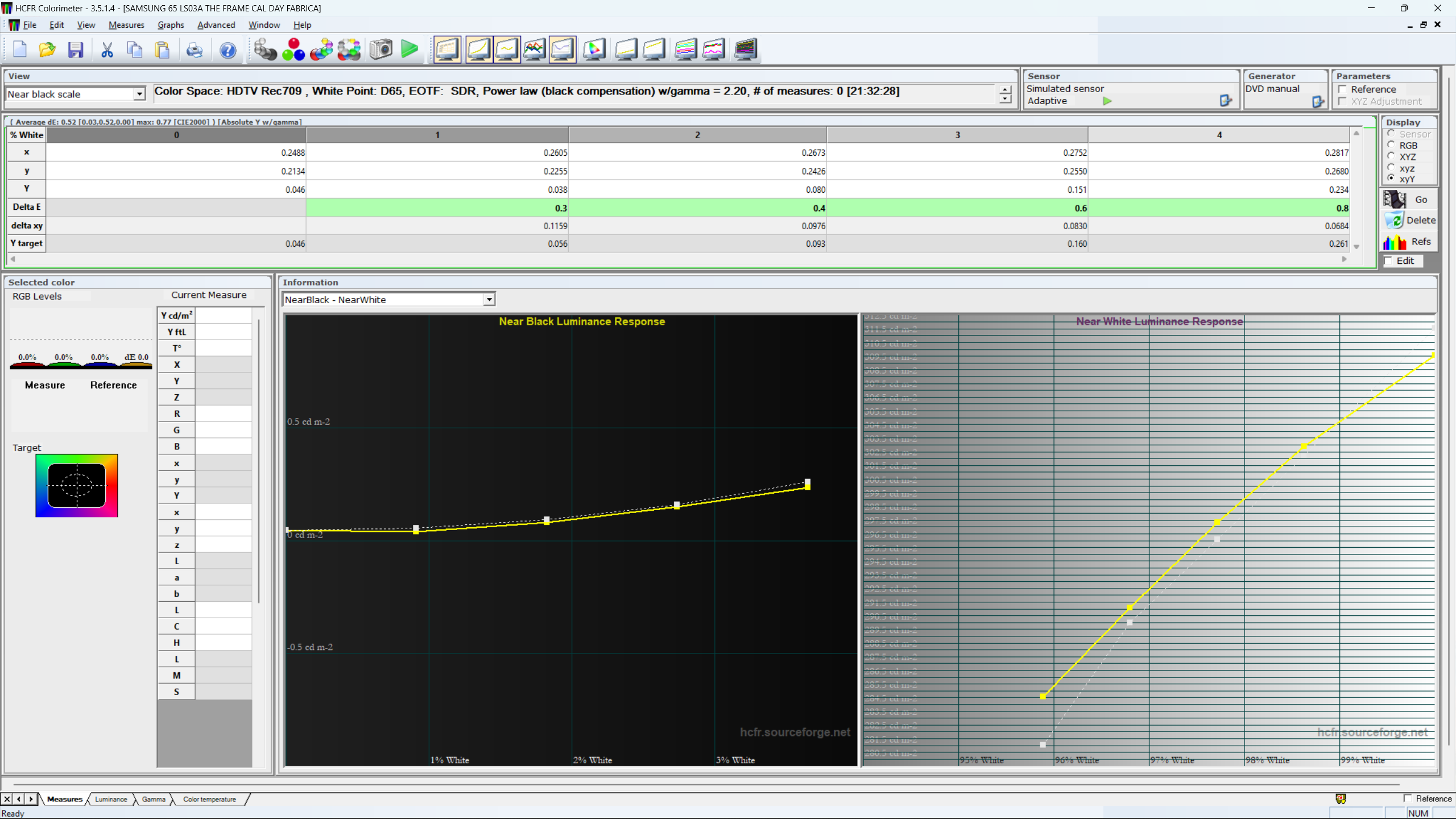Check the Reference checkbox under Parameters
The image size is (1456, 819).
click(x=1343, y=89)
